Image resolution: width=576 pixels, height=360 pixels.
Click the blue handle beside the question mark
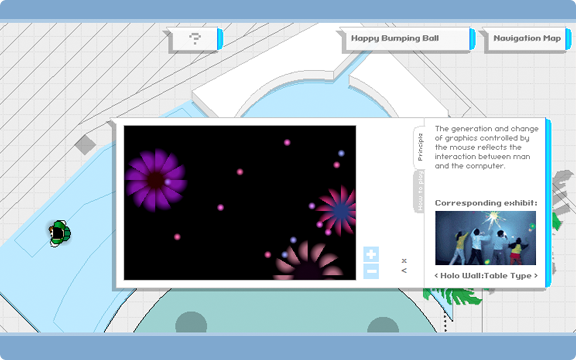(220, 39)
